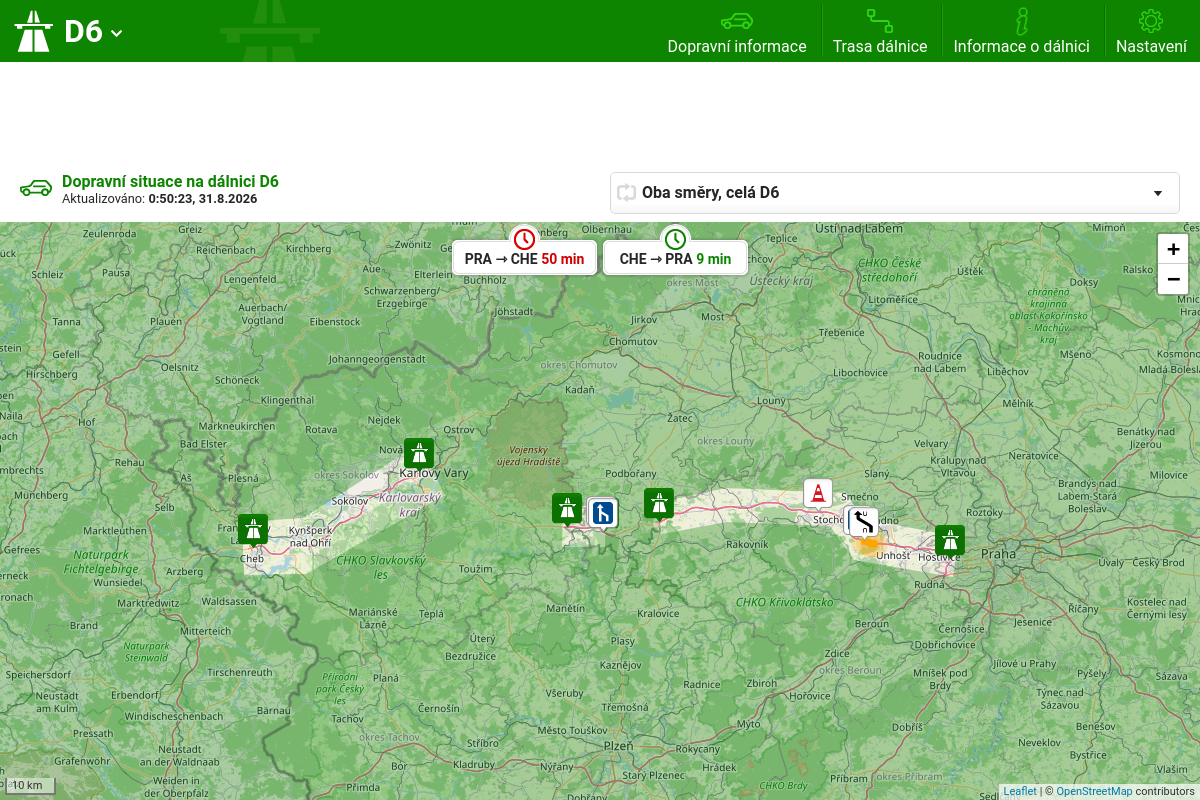
Task: Click the car icon beside Dopravní situace
Action: (36, 188)
